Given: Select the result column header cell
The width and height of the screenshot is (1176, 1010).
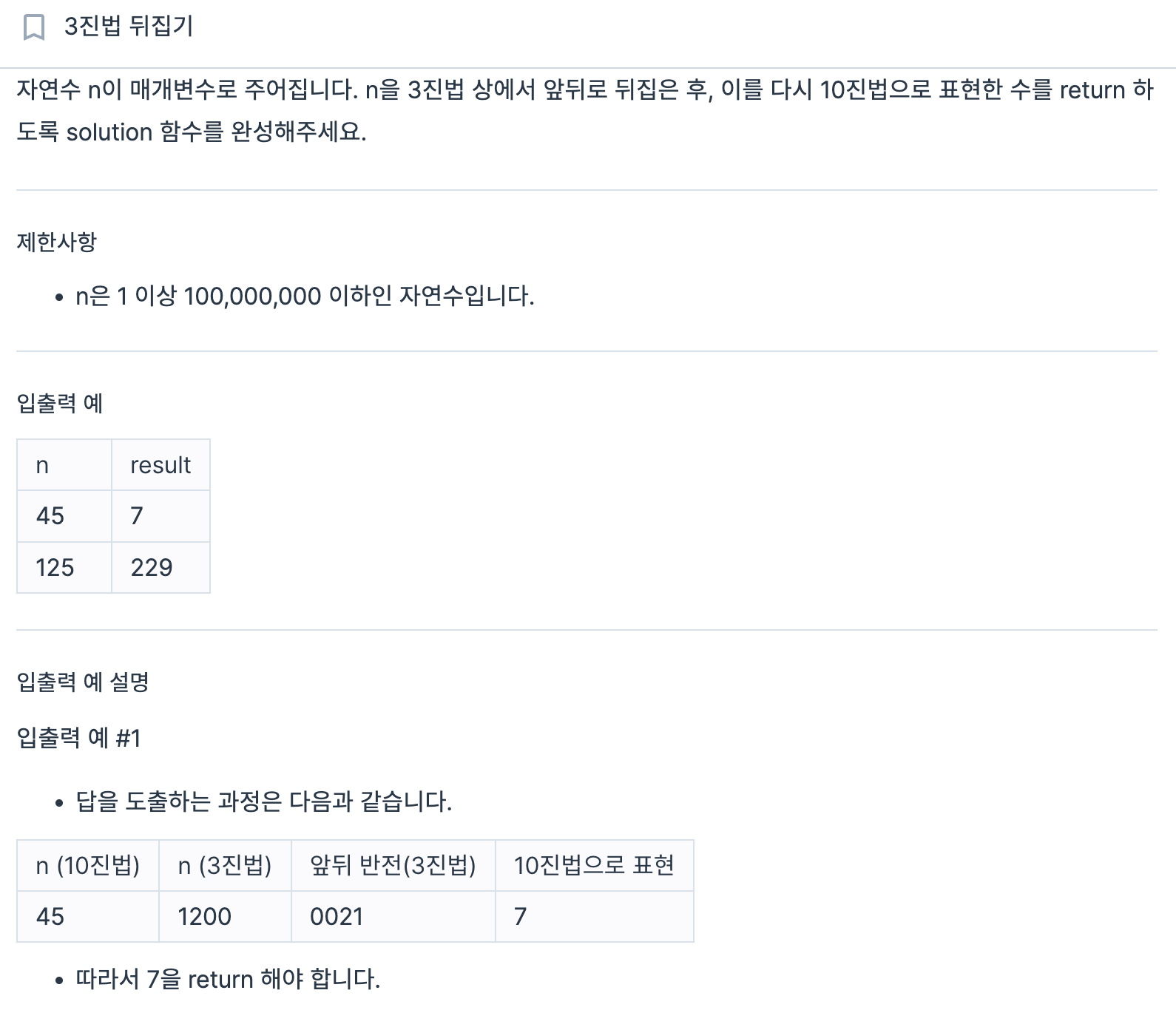Looking at the screenshot, I should click(x=160, y=465).
